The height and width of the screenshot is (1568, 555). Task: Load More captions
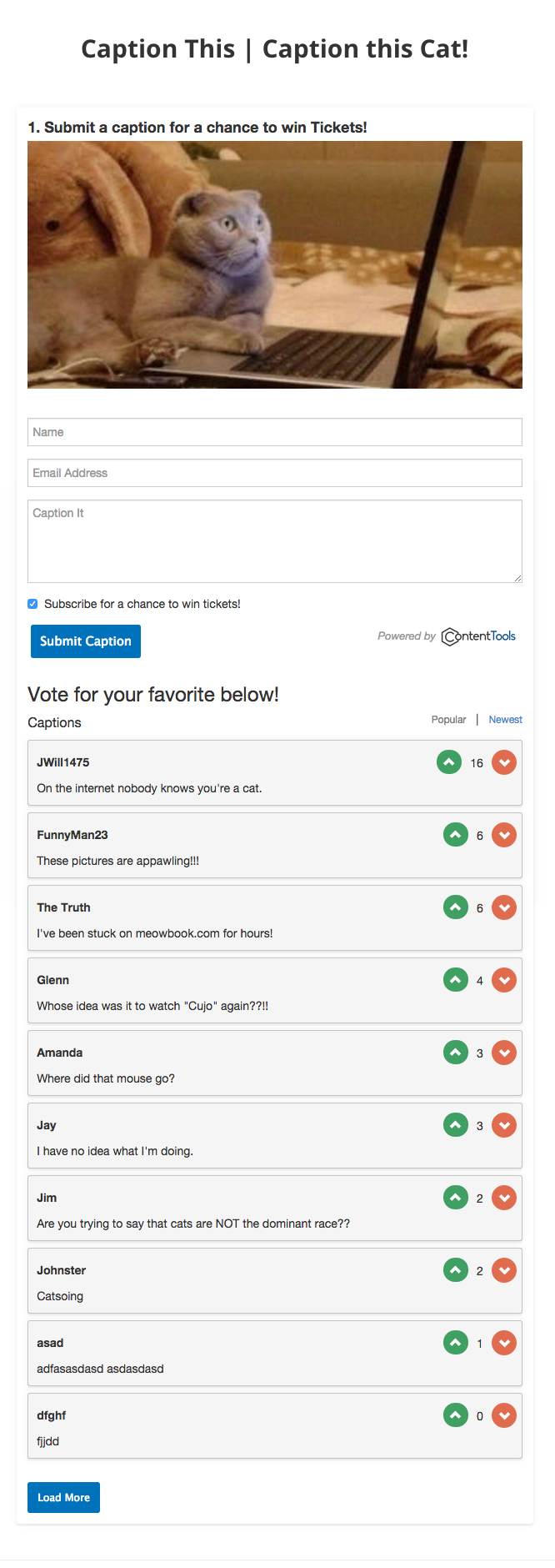(x=63, y=1497)
